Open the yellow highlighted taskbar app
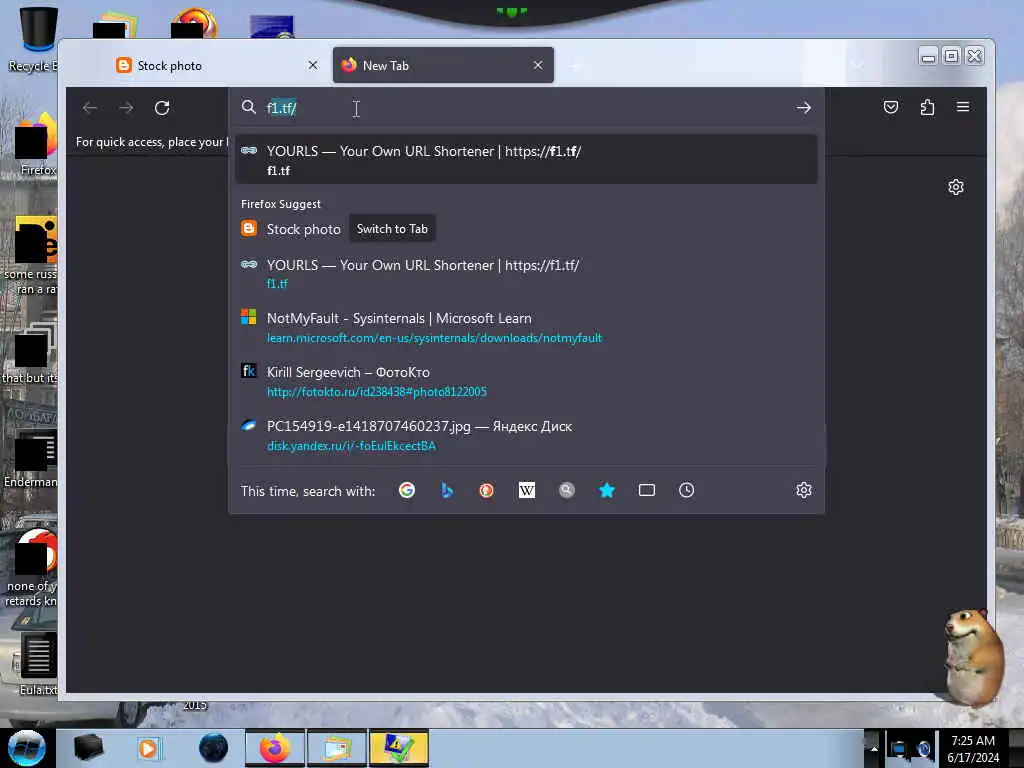1024x768 pixels. pyautogui.click(x=398, y=748)
